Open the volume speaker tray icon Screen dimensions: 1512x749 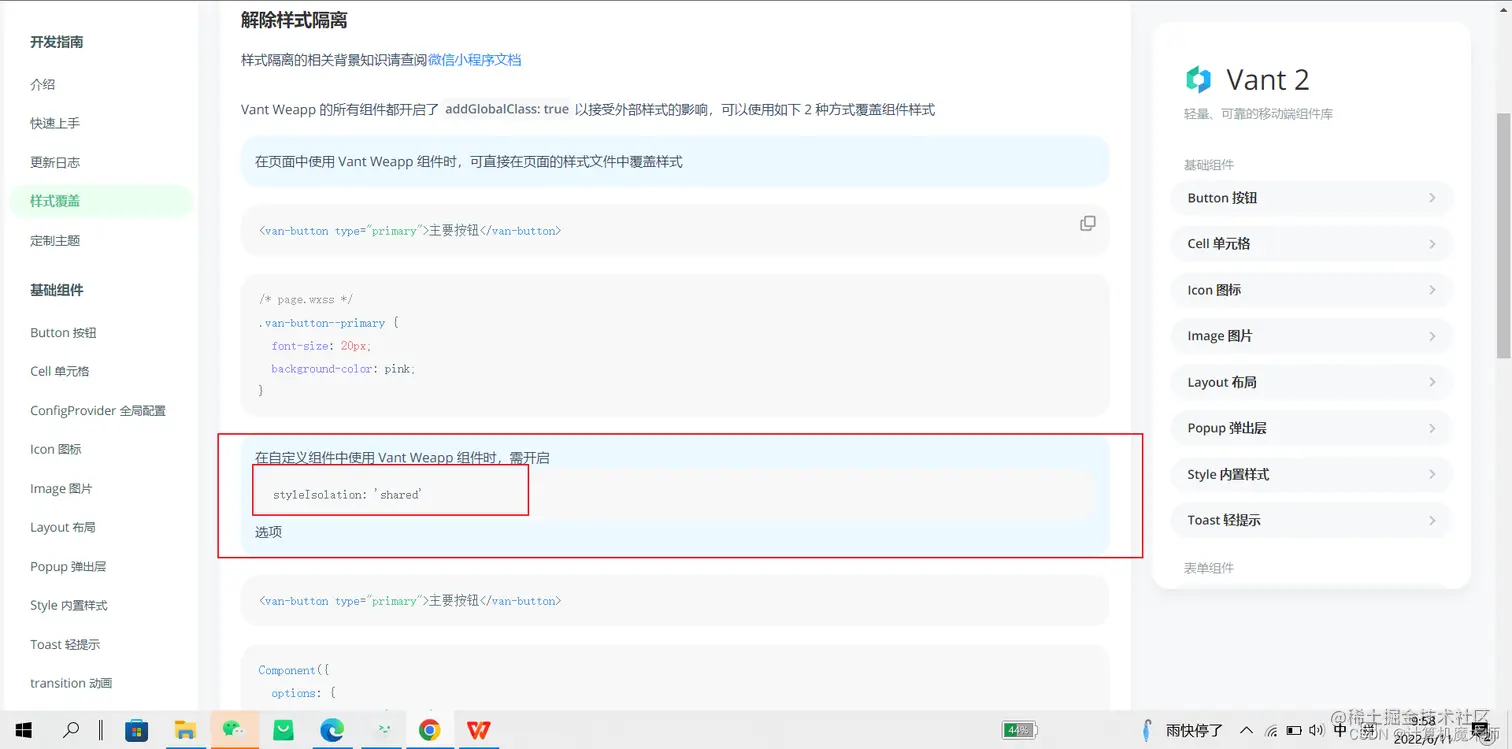1316,730
